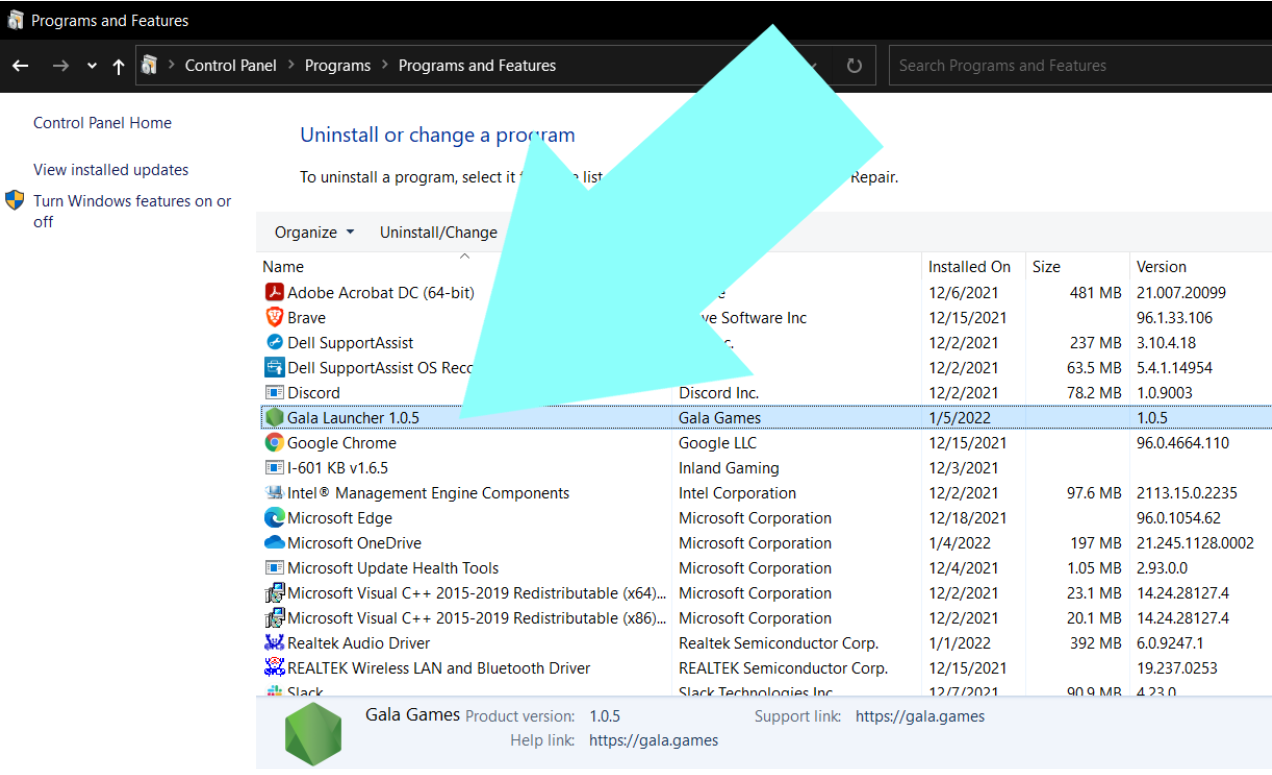Click the Visual C++ Redistributable (x64) icon
1272x775 pixels.
274,593
